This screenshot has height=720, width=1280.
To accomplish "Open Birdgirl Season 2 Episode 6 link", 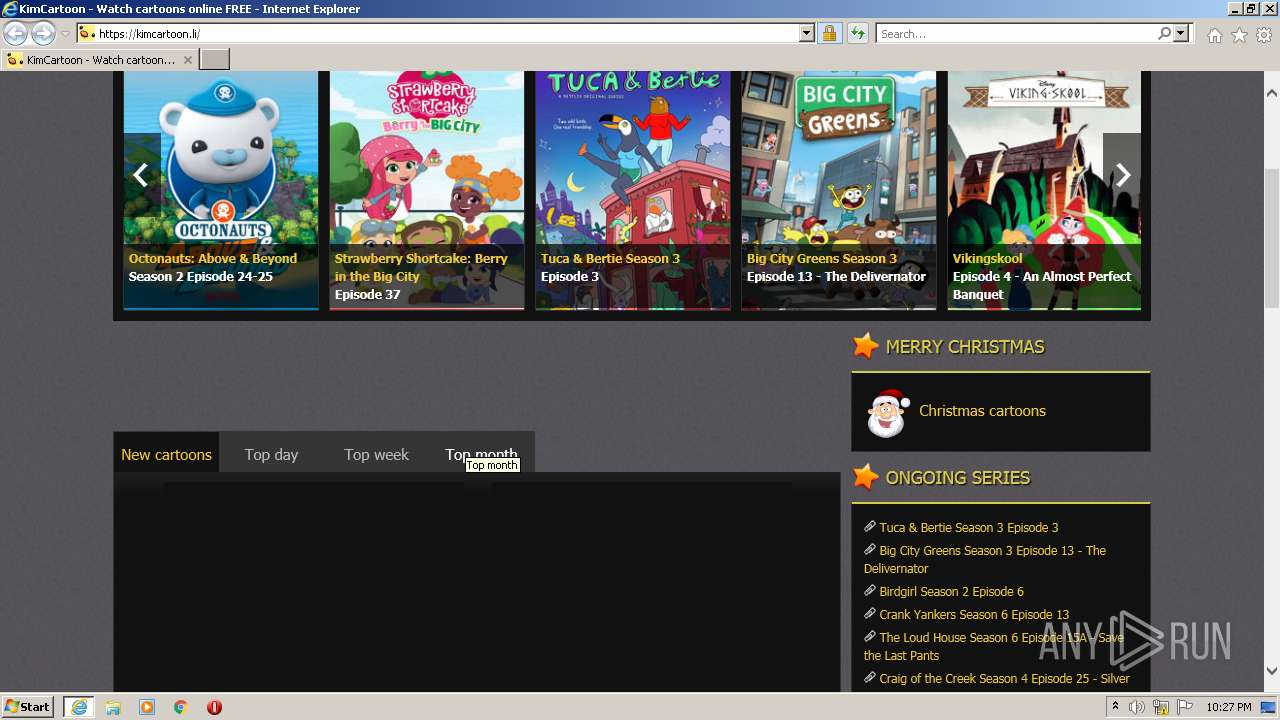I will [x=951, y=592].
